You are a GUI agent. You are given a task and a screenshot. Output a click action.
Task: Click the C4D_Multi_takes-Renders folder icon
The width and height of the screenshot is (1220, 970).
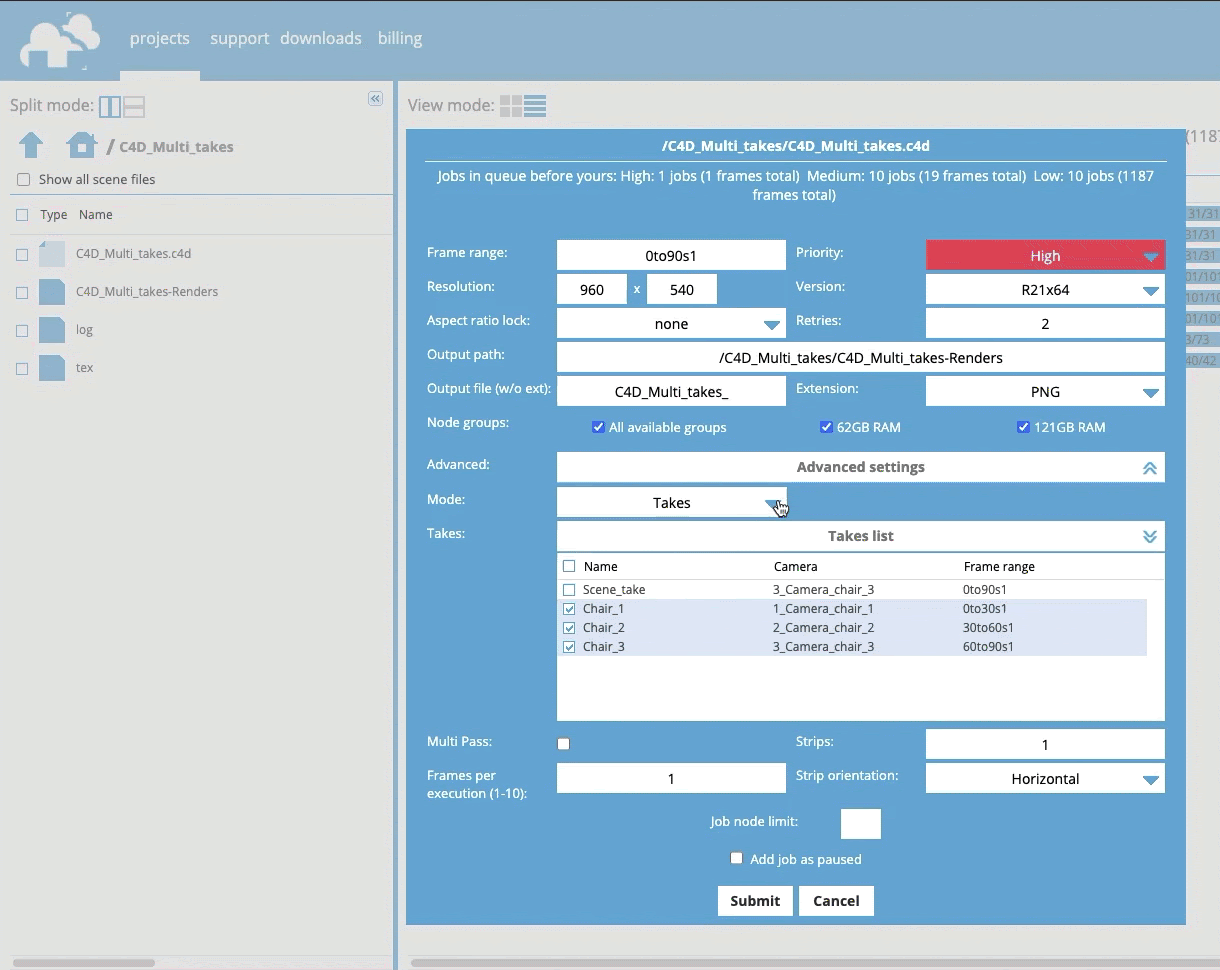pos(52,291)
